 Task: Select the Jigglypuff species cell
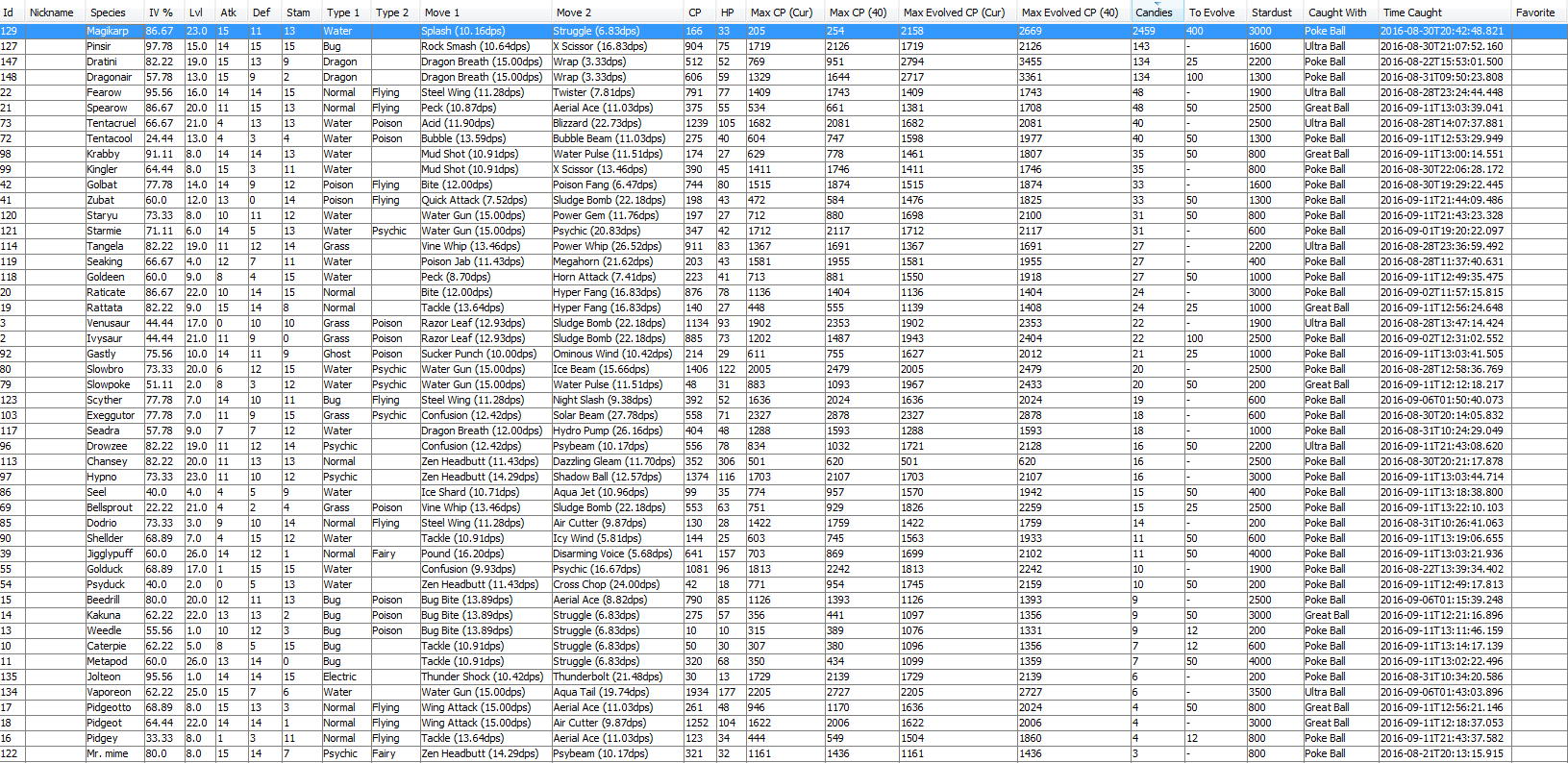113,554
